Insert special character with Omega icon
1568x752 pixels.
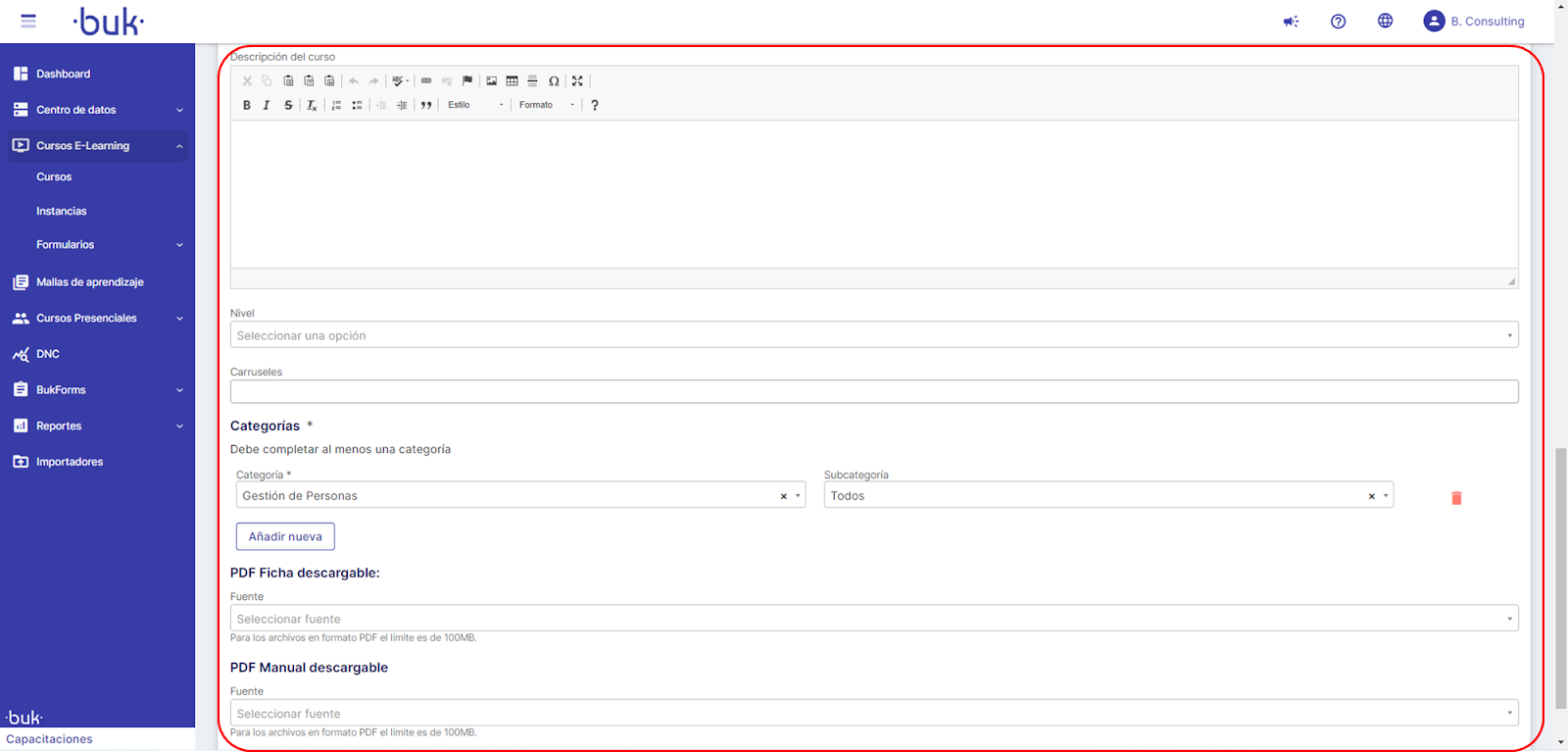coord(554,81)
